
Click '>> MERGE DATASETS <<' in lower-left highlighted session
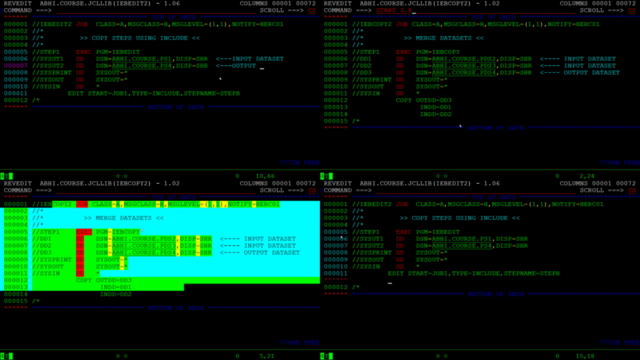pyautogui.click(x=124, y=218)
